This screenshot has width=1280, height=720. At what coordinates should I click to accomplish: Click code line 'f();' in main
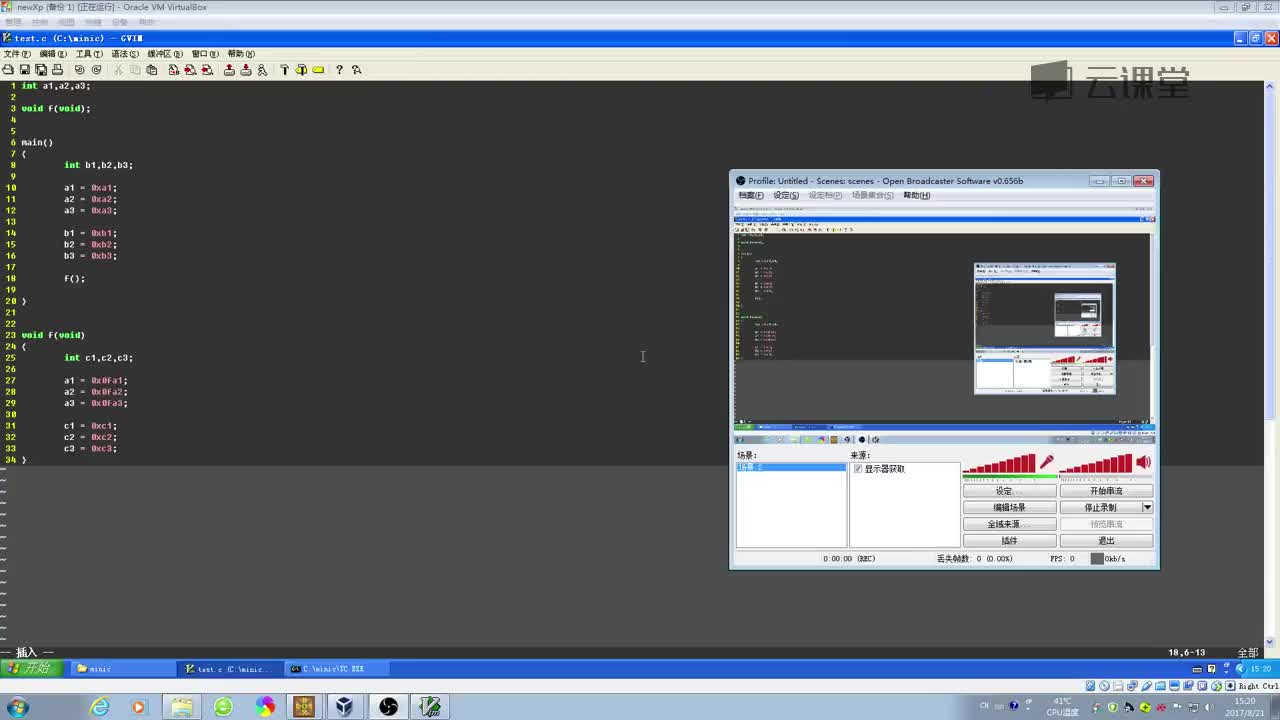(75, 278)
